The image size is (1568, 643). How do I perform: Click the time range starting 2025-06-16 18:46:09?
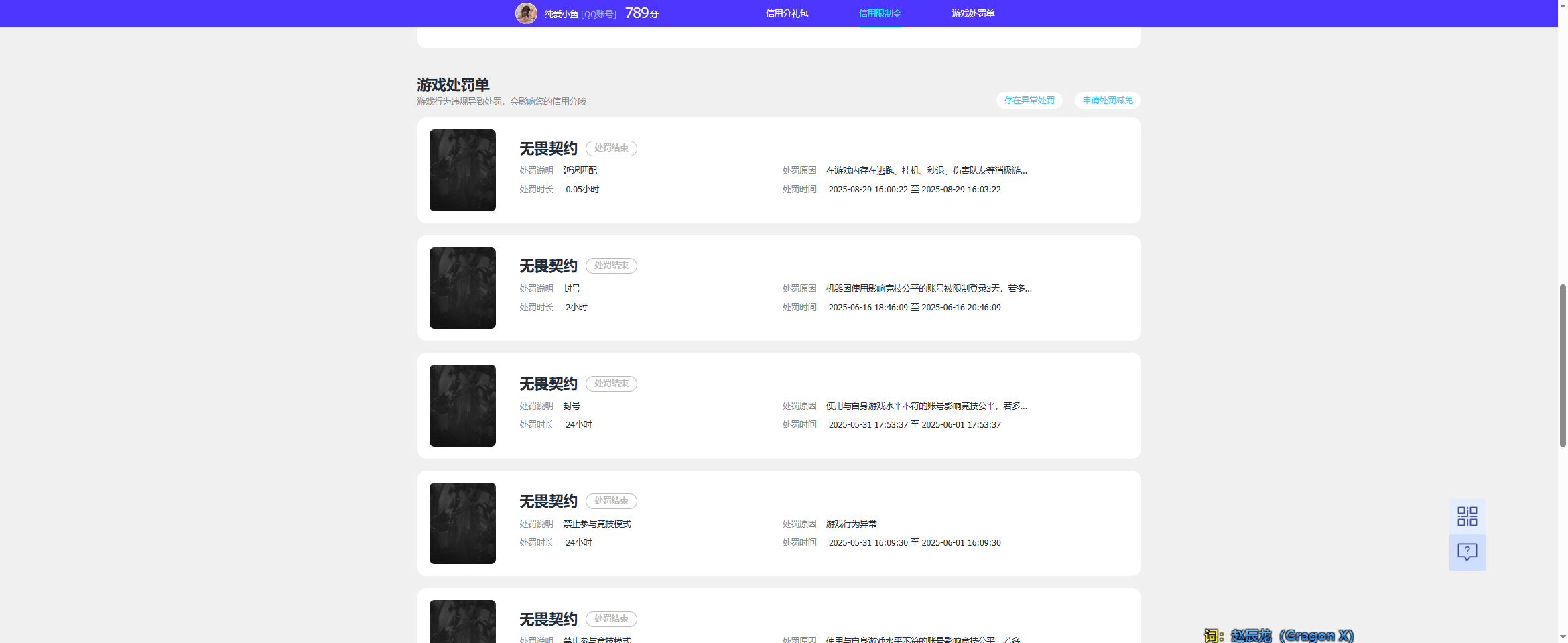[x=915, y=307]
